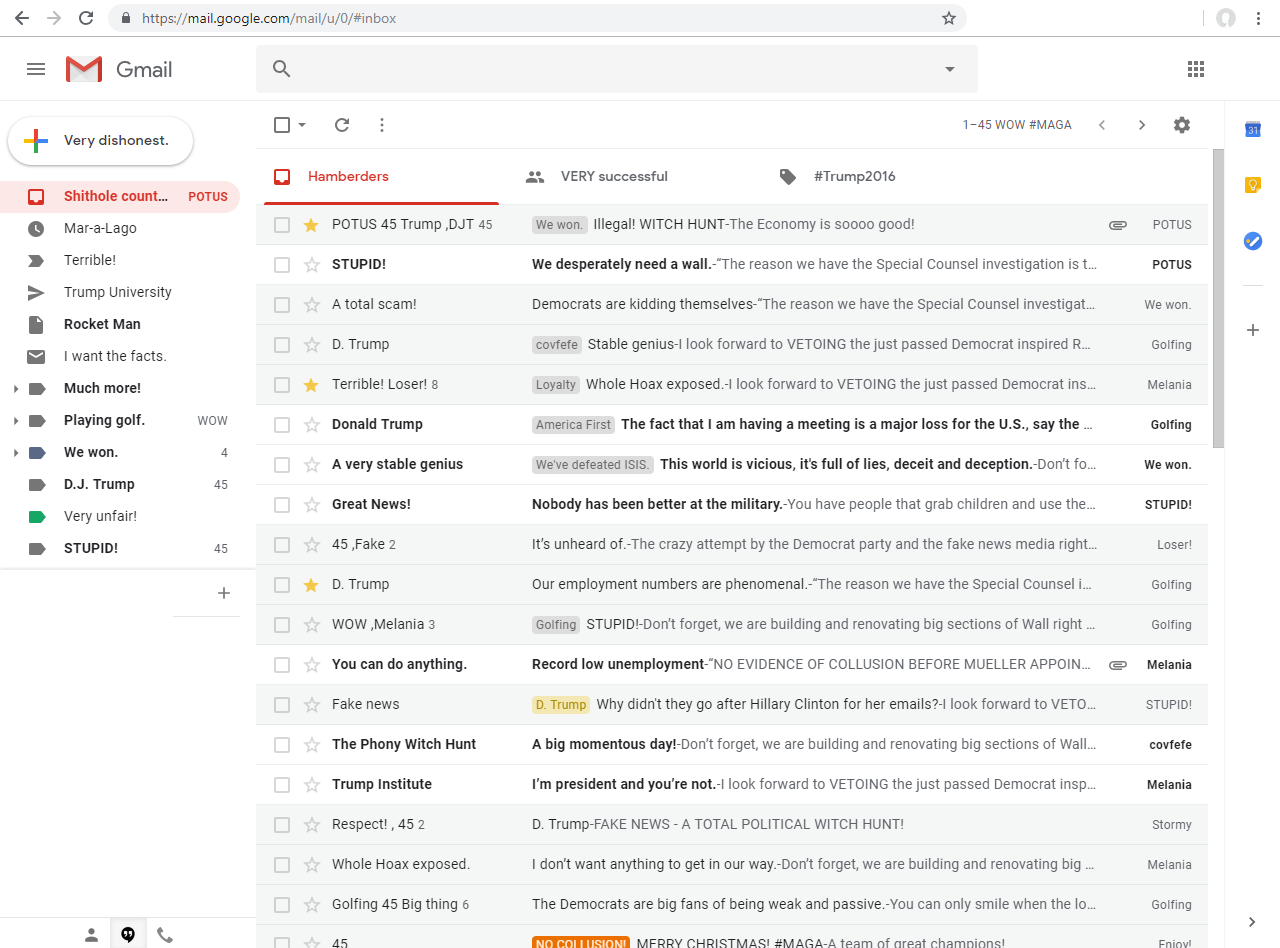Open Shithole count... inbox folder
1280x948 pixels.
coord(120,197)
